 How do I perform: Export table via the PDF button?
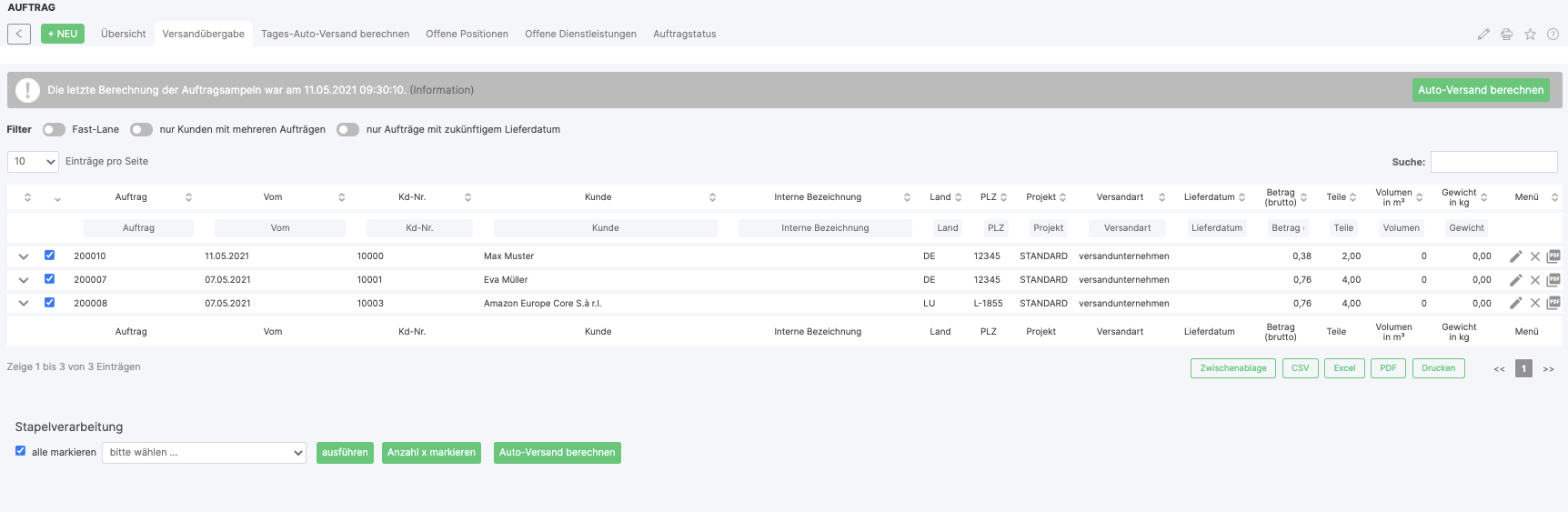coord(1388,368)
